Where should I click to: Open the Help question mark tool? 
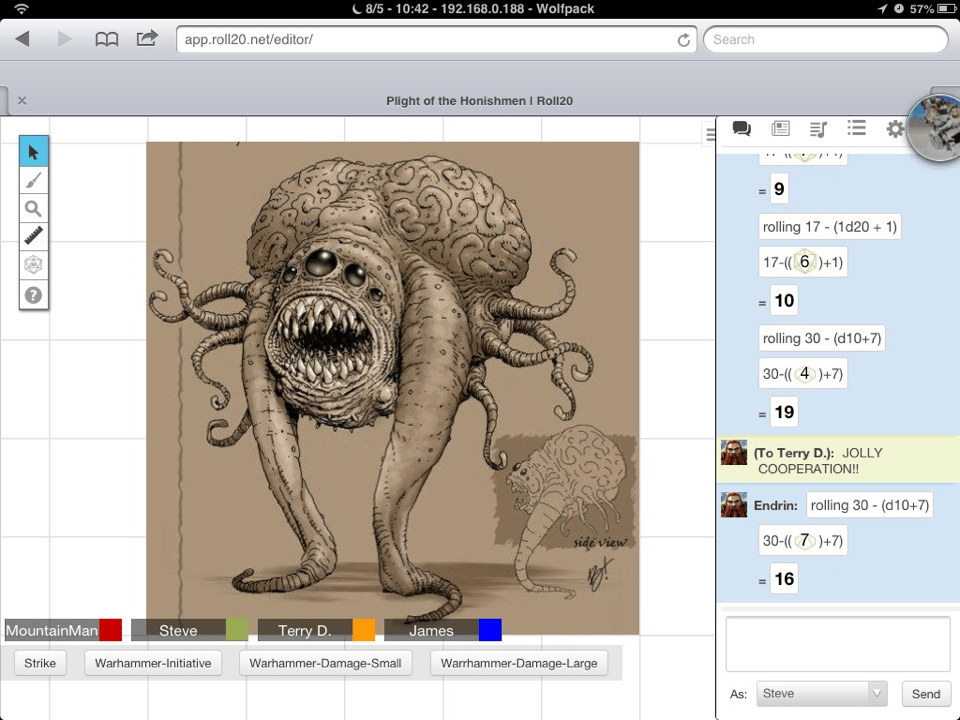(x=34, y=295)
